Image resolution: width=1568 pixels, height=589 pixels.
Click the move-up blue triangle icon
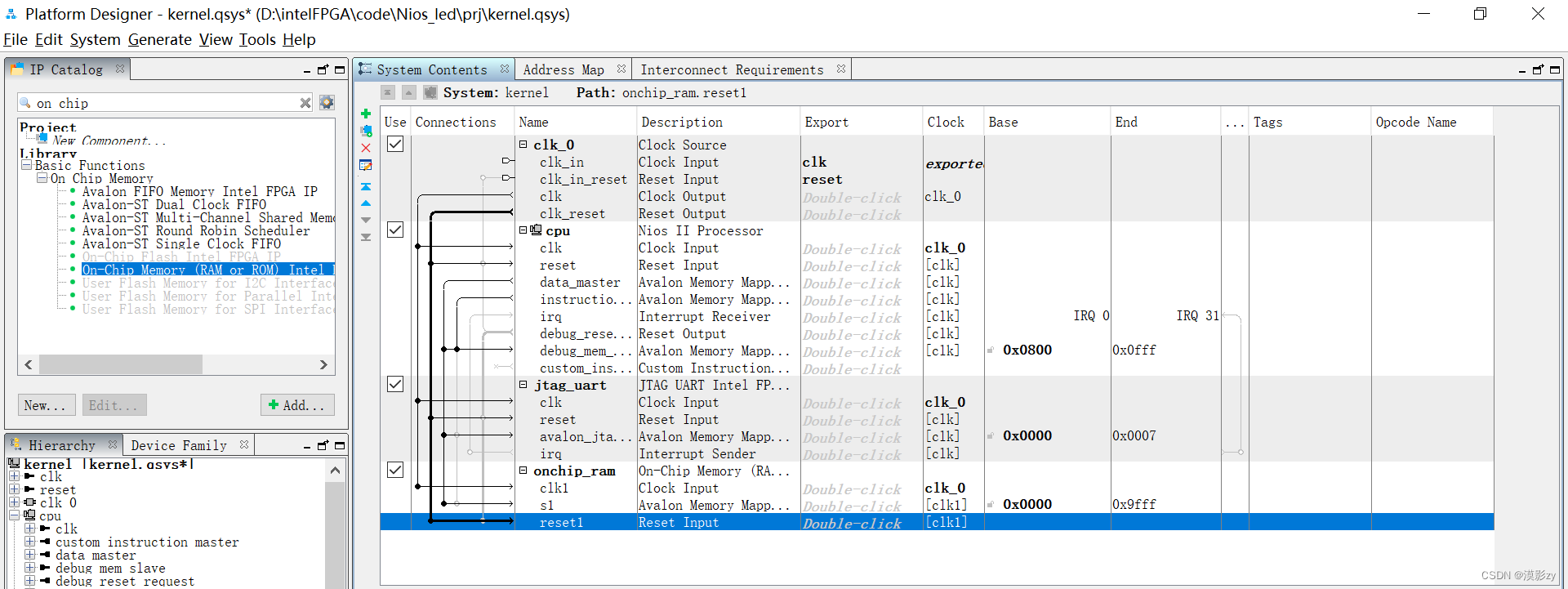(x=366, y=203)
